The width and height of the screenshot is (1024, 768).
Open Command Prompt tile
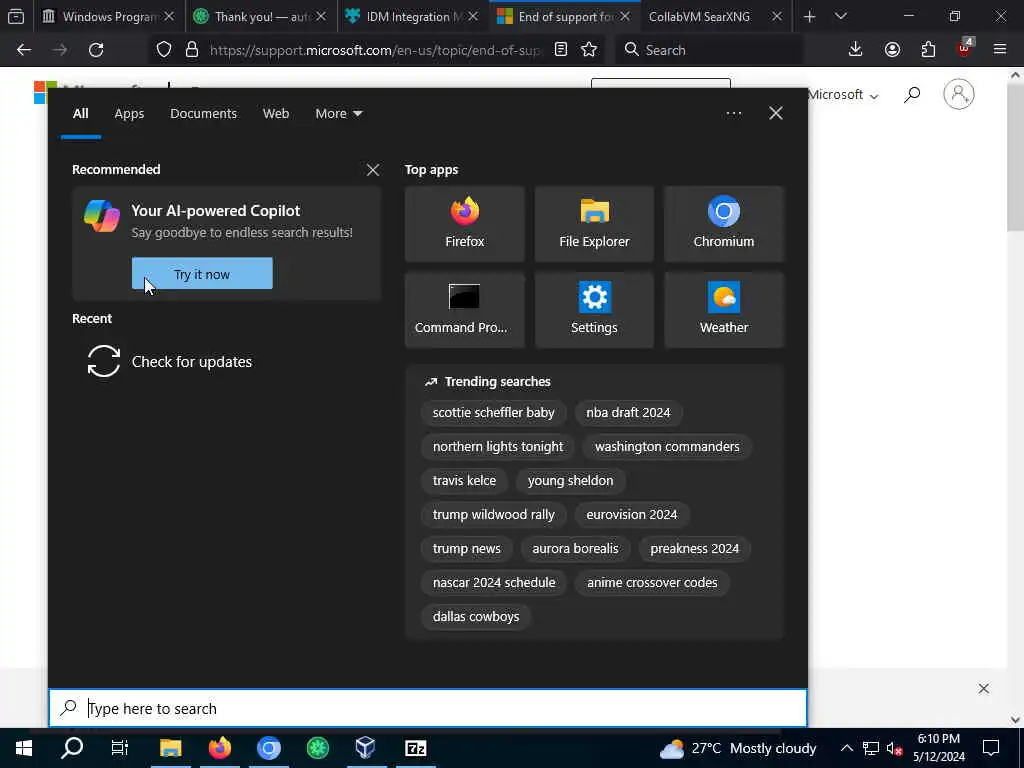coord(464,310)
